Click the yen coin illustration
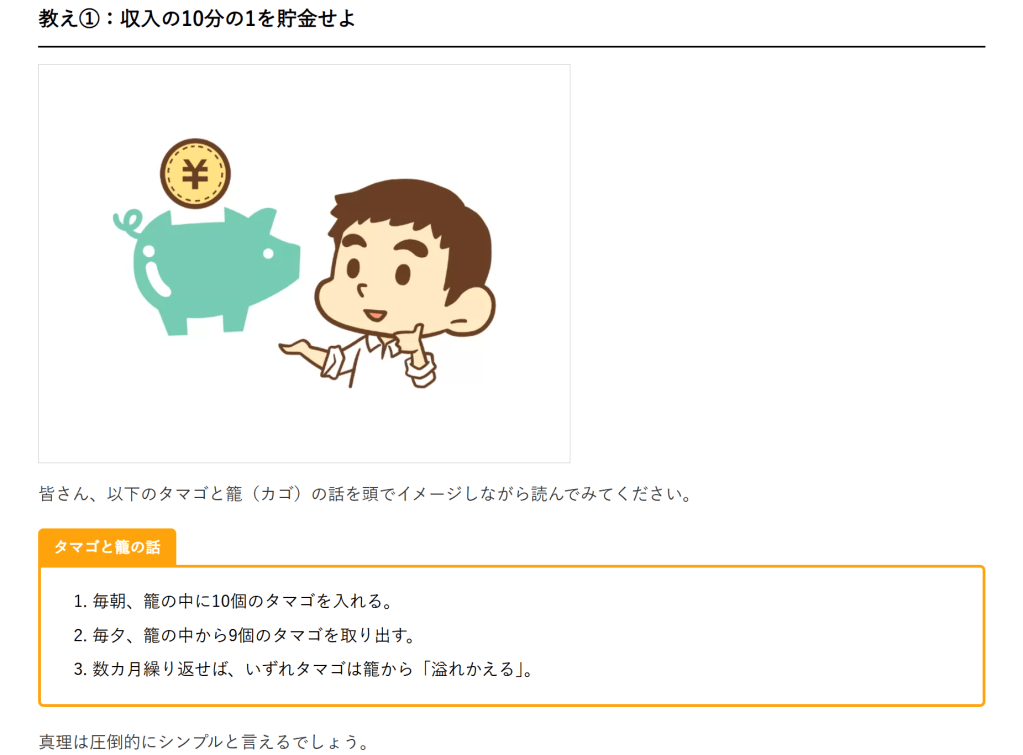 (195, 174)
